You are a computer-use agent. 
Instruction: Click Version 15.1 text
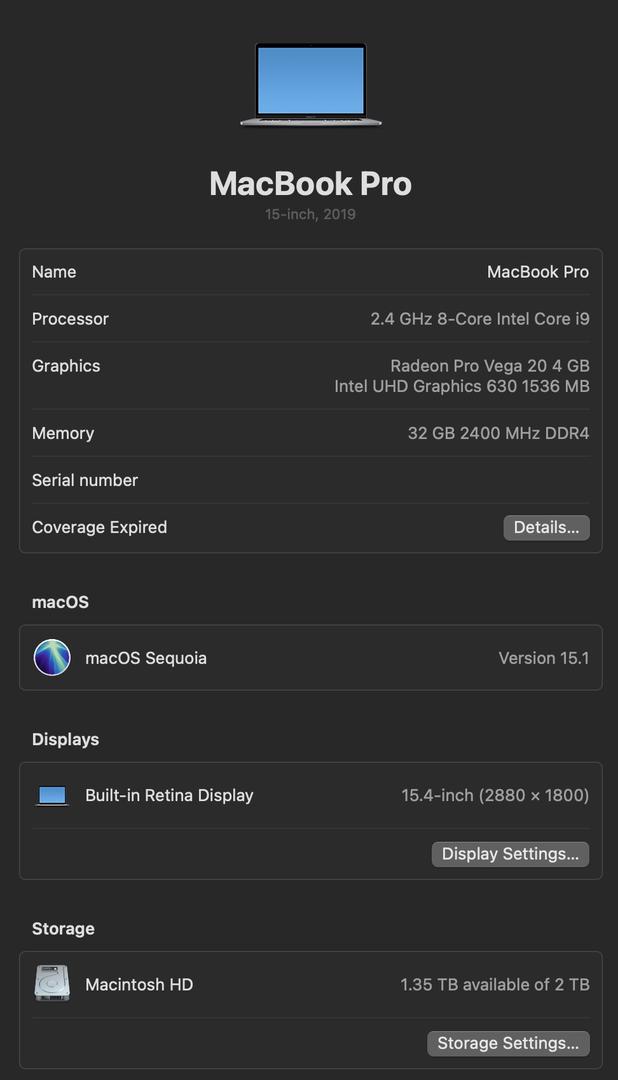(544, 658)
